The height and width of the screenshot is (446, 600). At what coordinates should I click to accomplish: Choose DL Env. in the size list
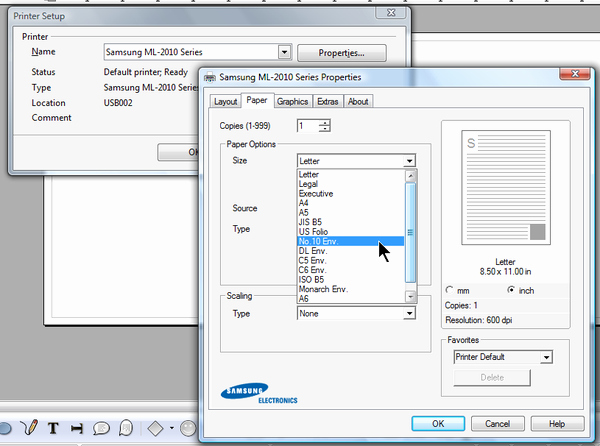point(351,251)
